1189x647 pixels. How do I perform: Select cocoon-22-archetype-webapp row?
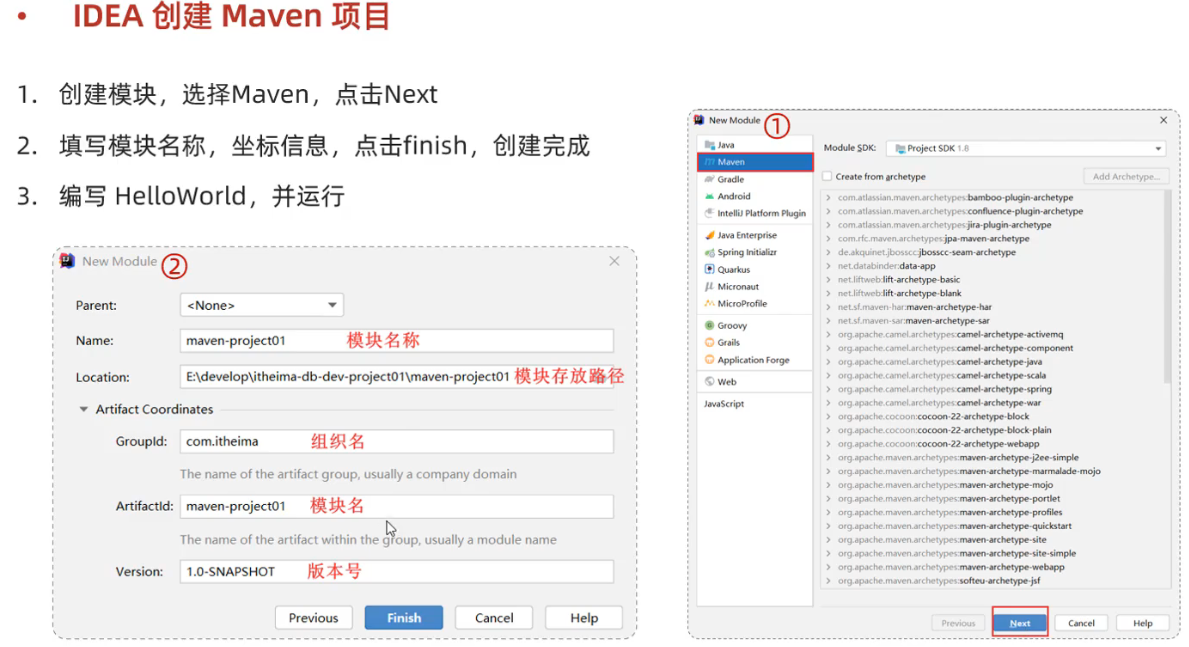pos(992,444)
